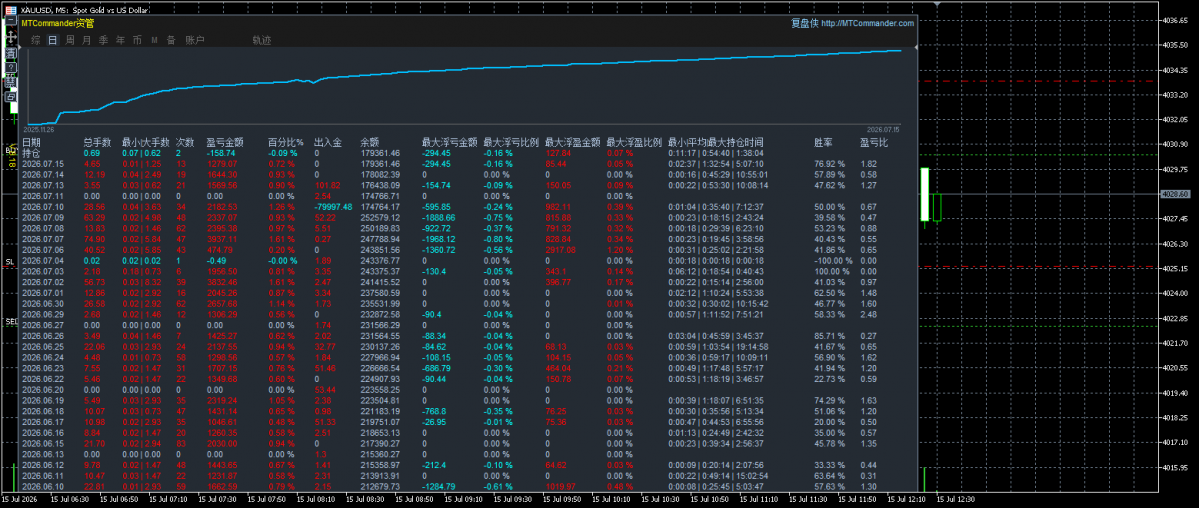Expand the small arrow beside the chart panel

20,47
